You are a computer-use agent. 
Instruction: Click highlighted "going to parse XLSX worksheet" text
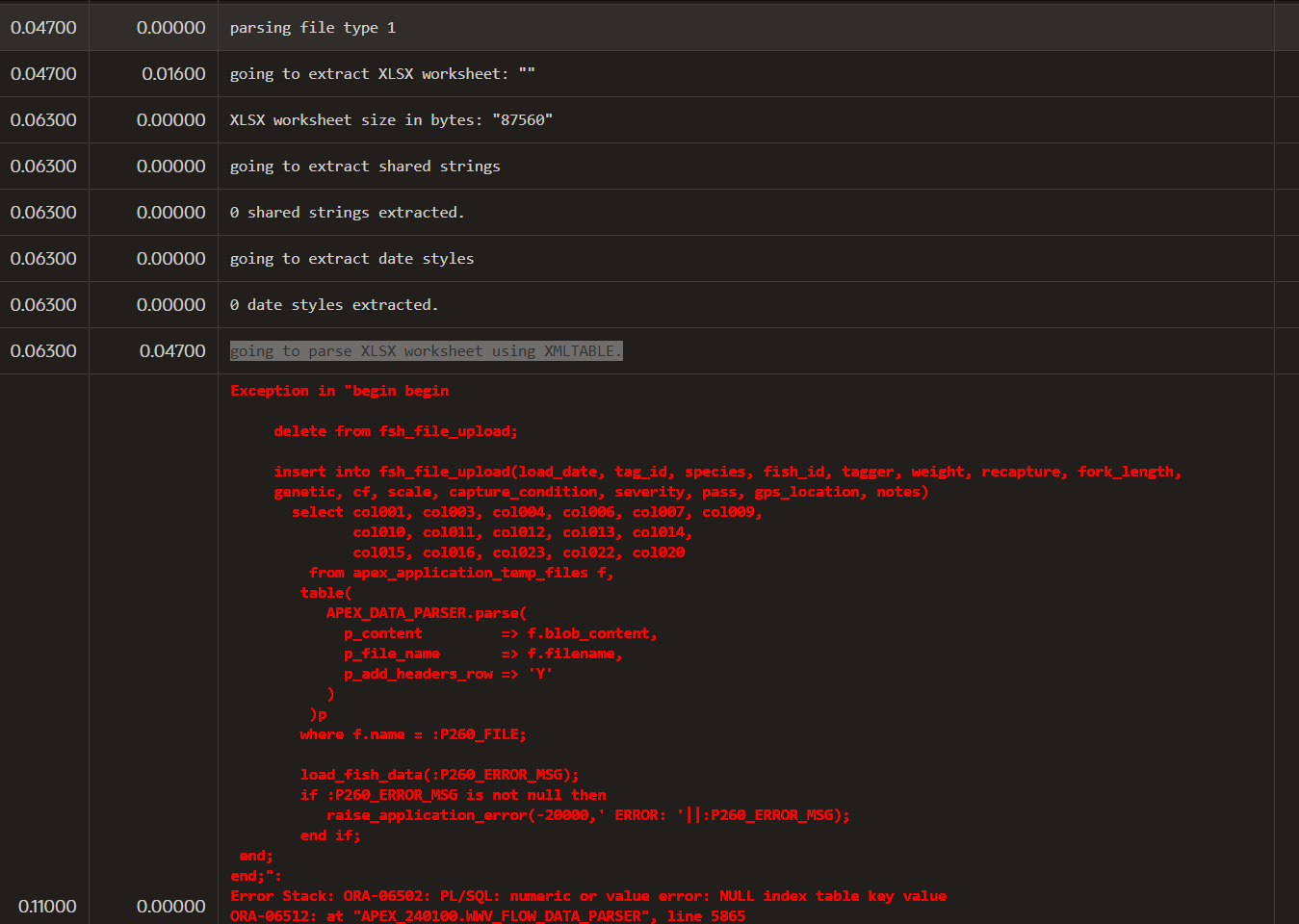click(426, 351)
